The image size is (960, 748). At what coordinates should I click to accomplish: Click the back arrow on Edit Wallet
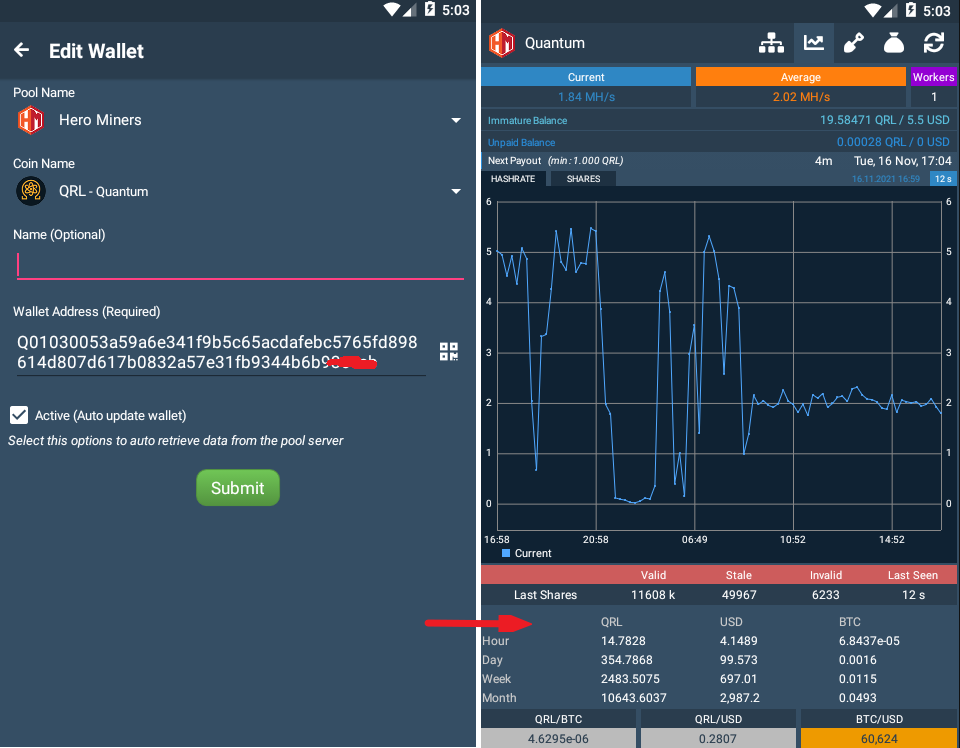click(21, 49)
